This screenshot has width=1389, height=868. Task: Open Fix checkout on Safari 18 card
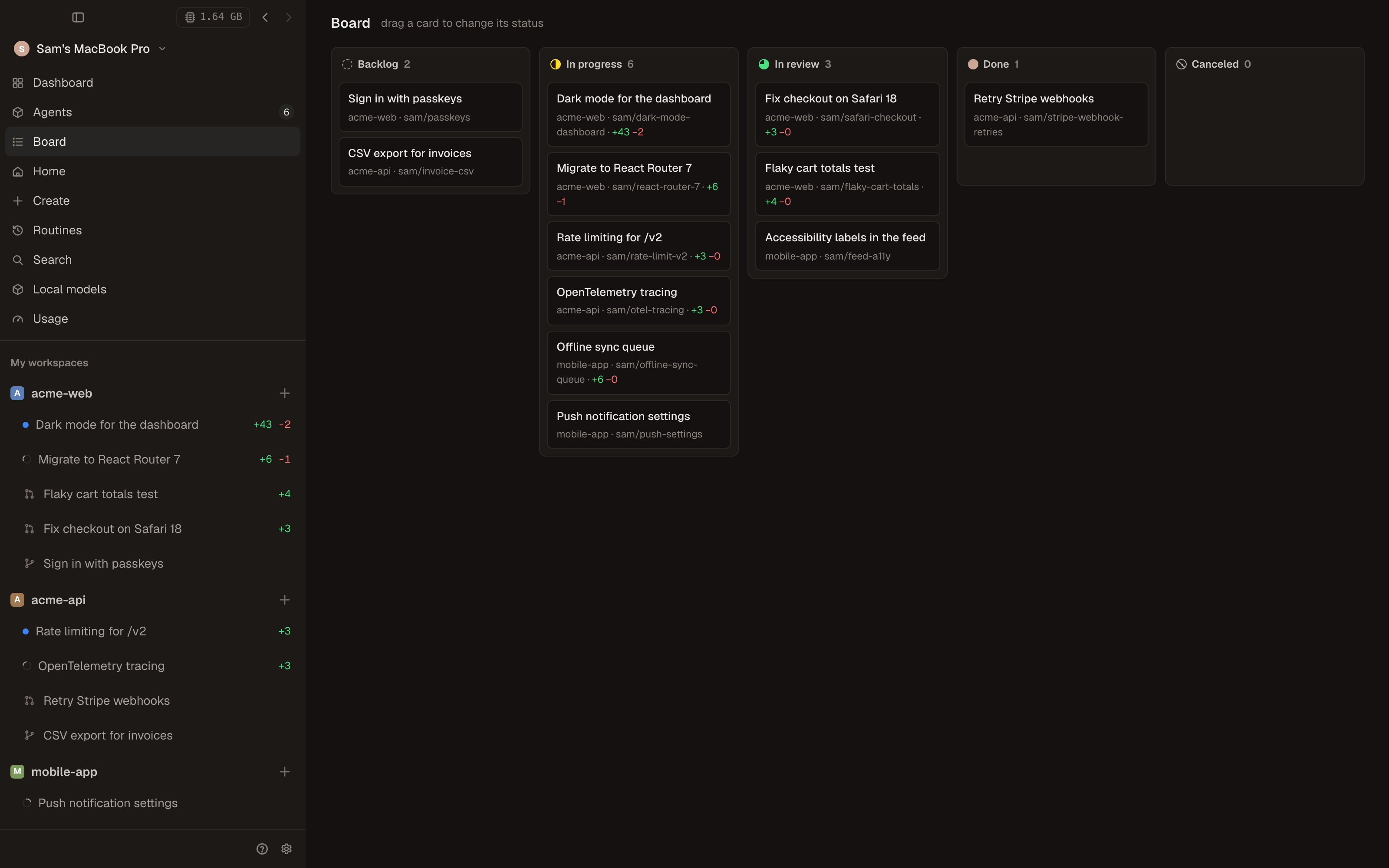point(847,115)
